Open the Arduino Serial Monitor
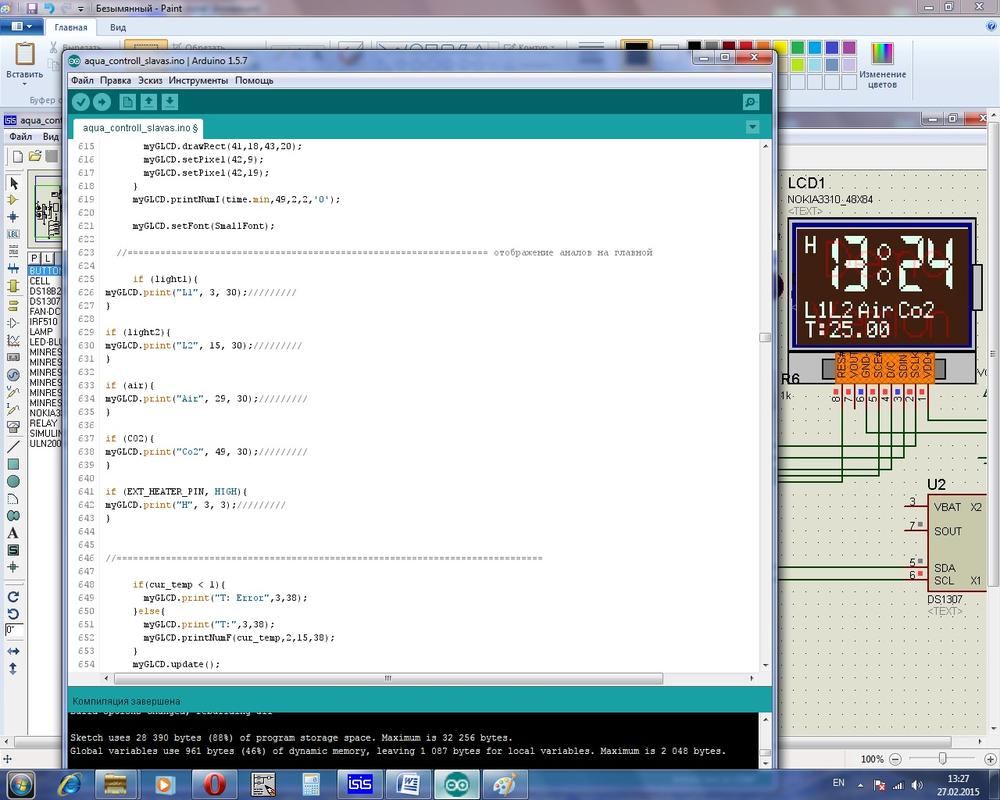 (x=750, y=102)
